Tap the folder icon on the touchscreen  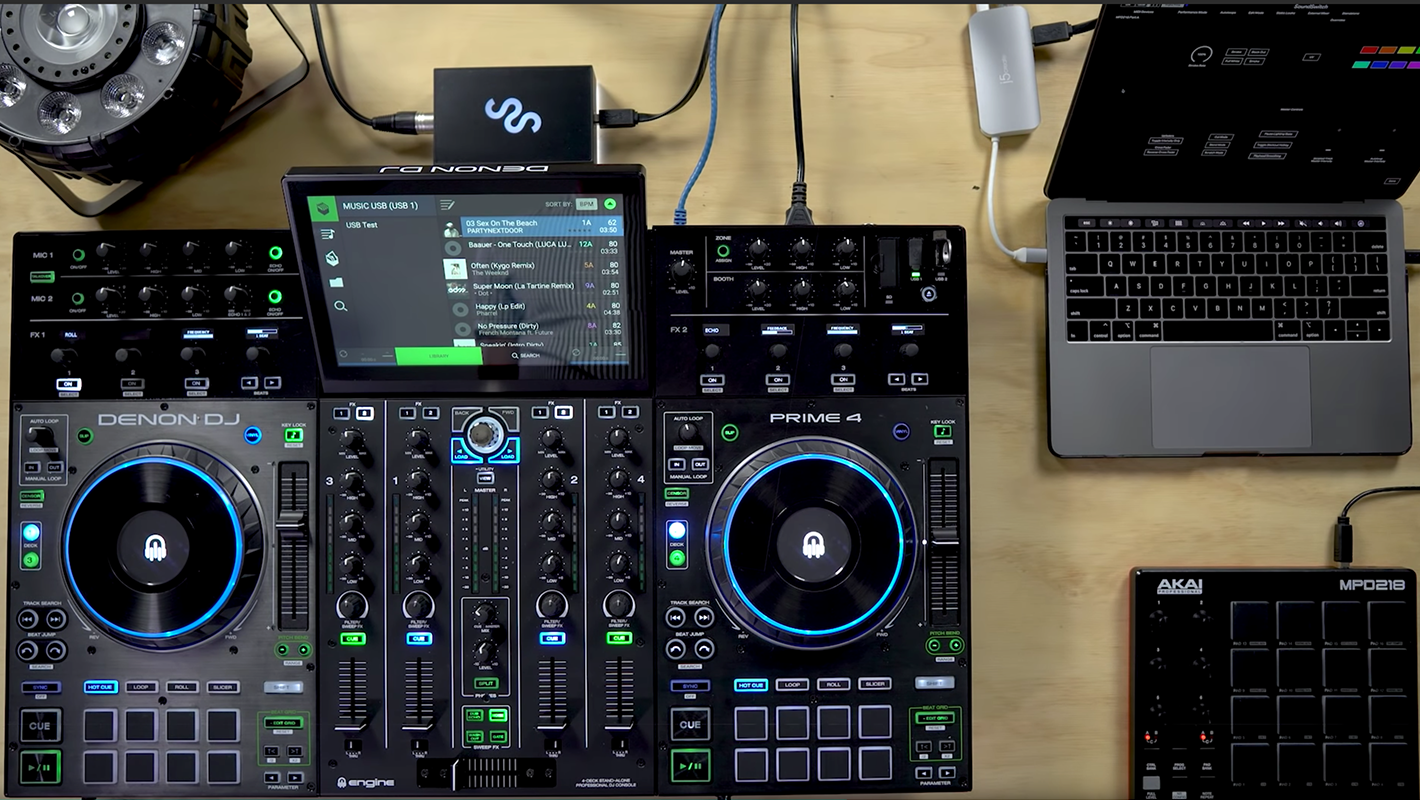[x=336, y=282]
